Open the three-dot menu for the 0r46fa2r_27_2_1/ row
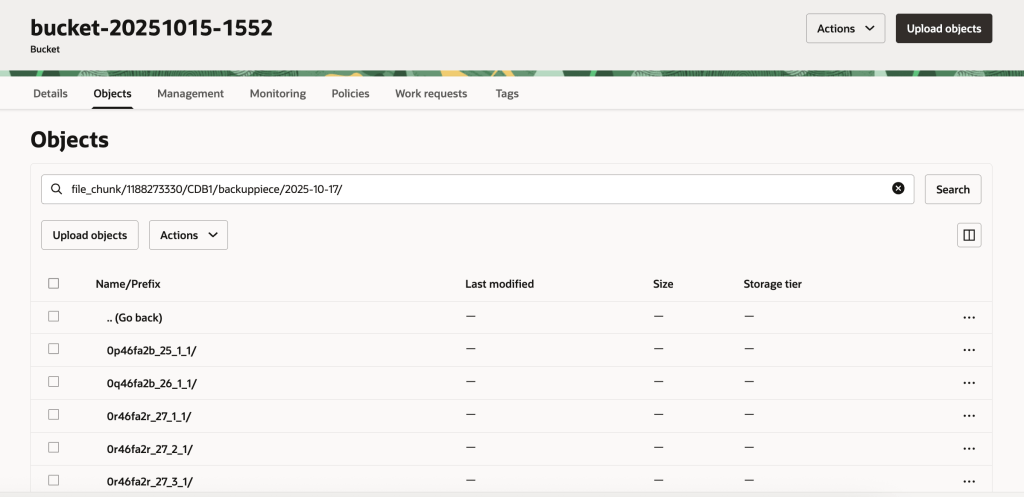The image size is (1024, 497). [968, 449]
